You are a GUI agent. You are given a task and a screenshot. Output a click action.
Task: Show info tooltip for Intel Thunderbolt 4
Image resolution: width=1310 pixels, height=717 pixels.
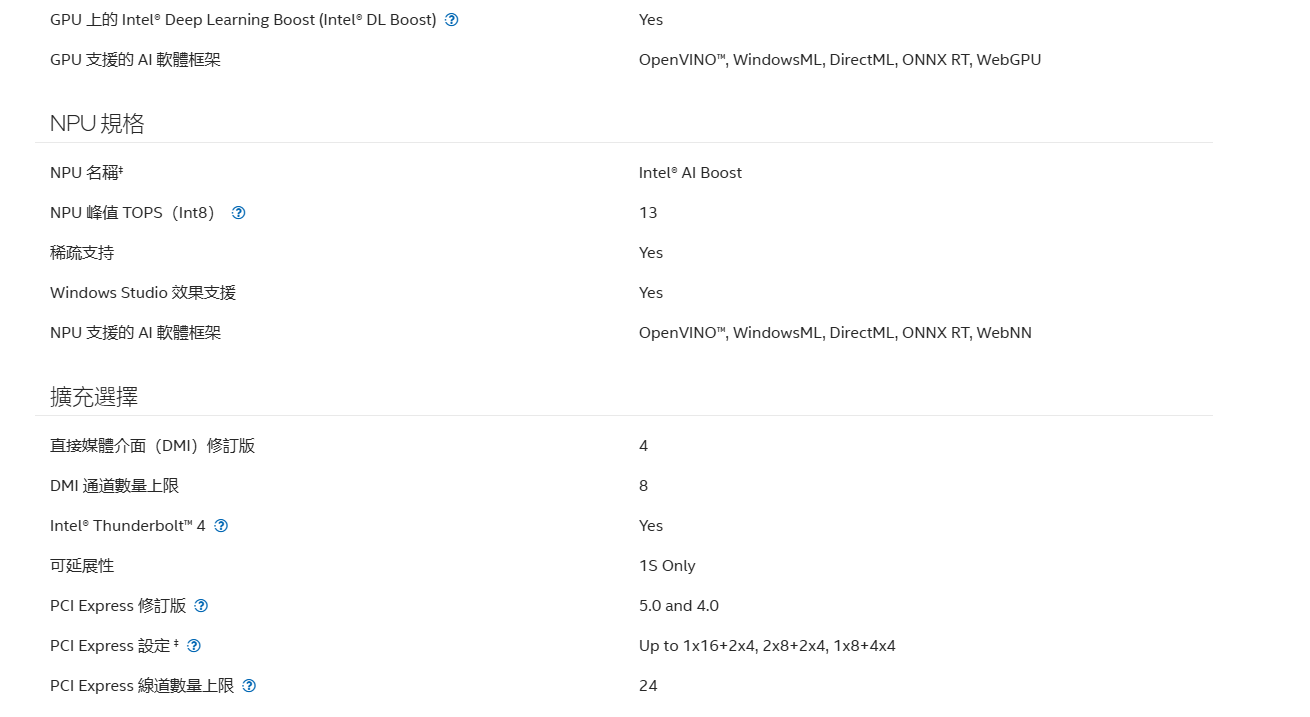[x=221, y=526]
